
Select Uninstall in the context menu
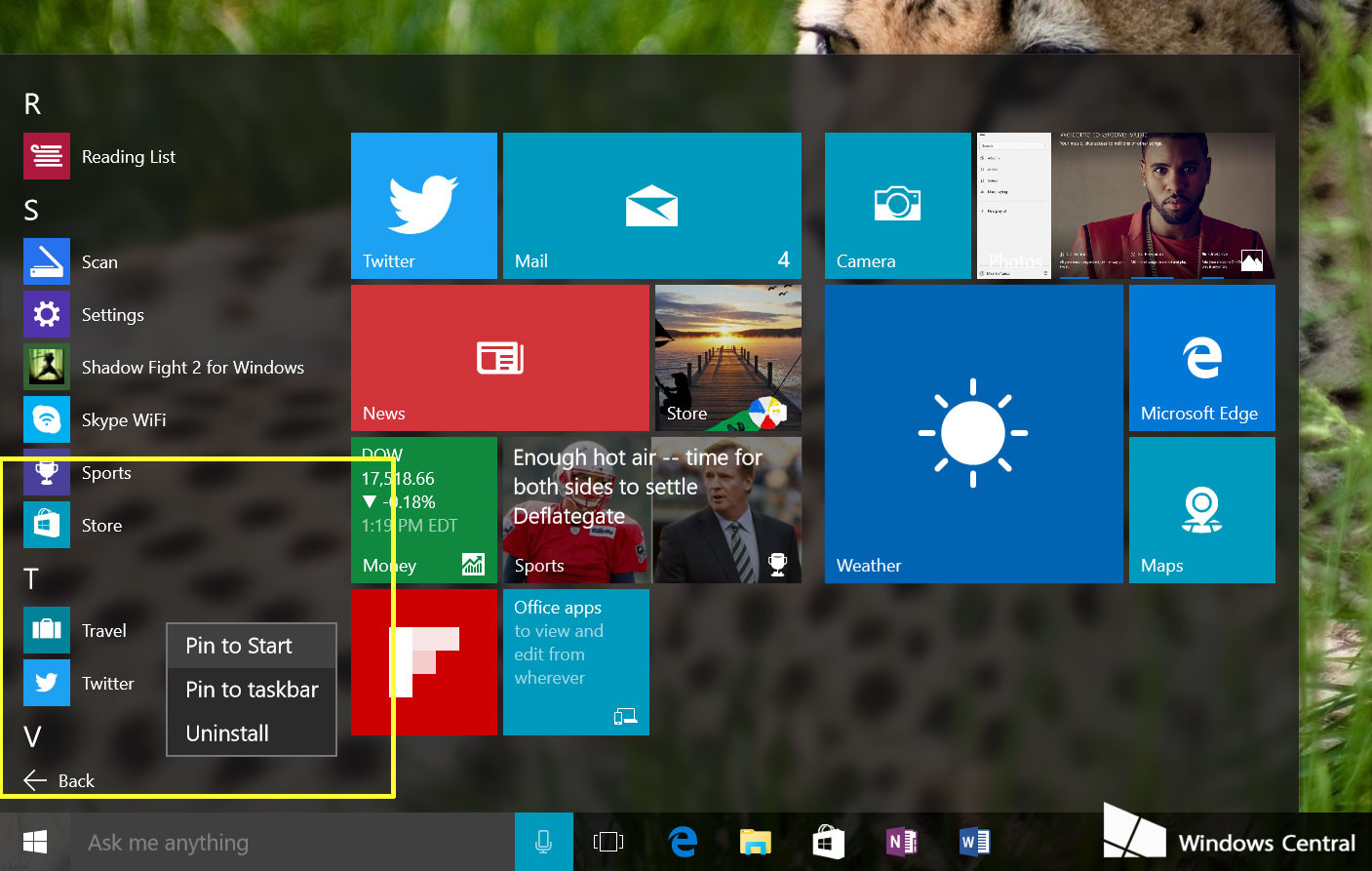coord(252,733)
